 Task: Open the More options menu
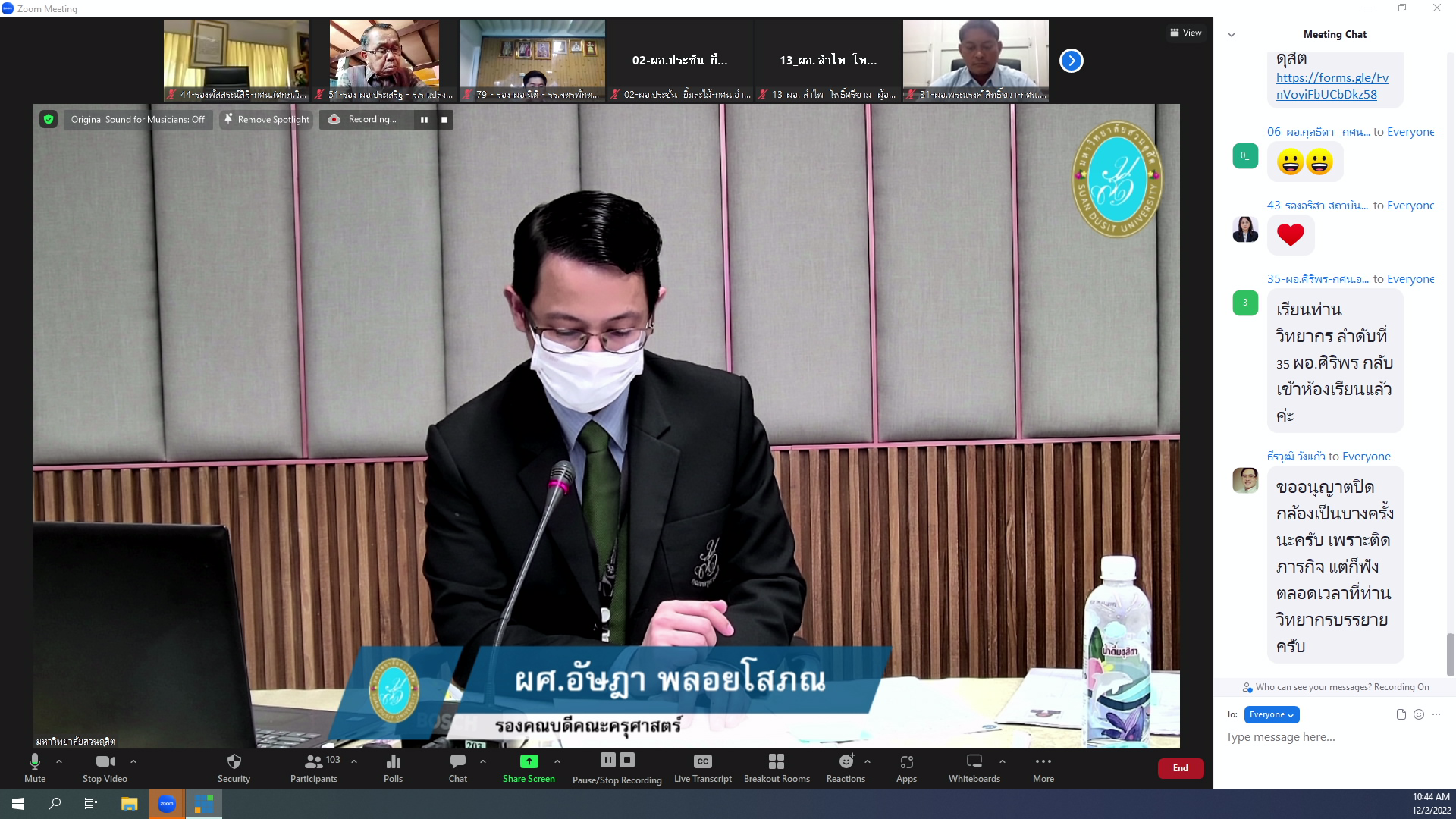tap(1043, 767)
